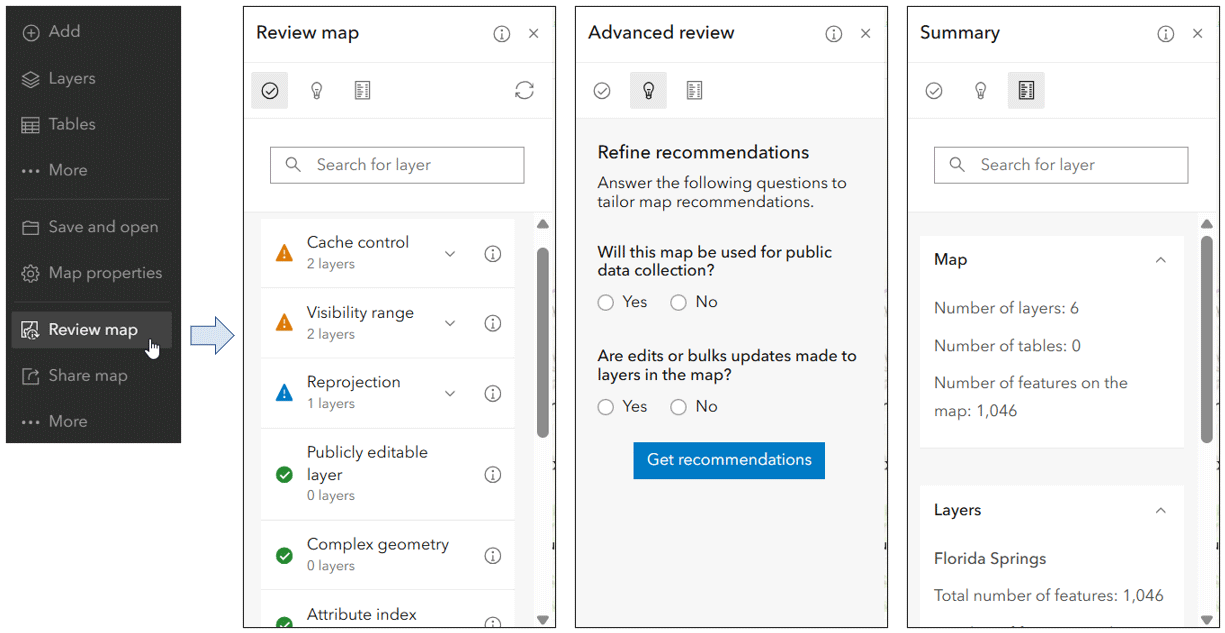
Task: Open summary list tab in Advanced review panel
Action: tap(695, 91)
